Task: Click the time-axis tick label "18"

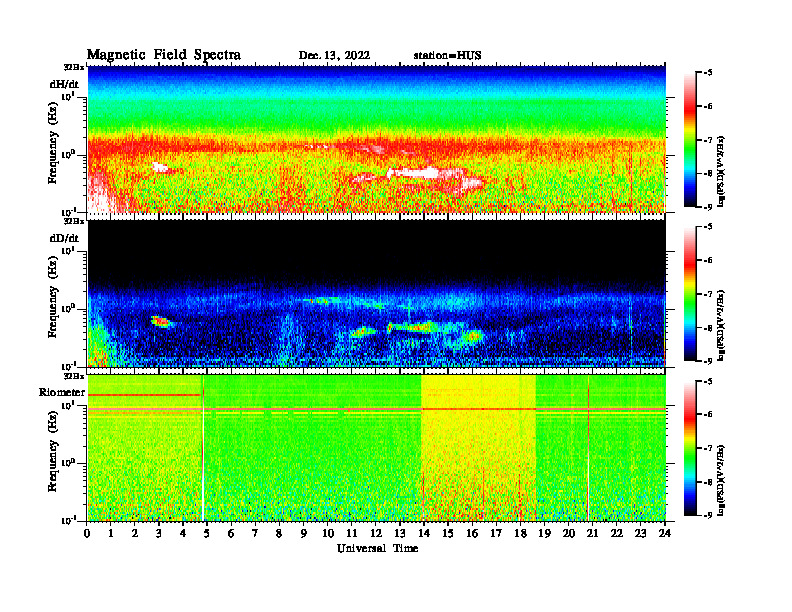Action: (521, 534)
